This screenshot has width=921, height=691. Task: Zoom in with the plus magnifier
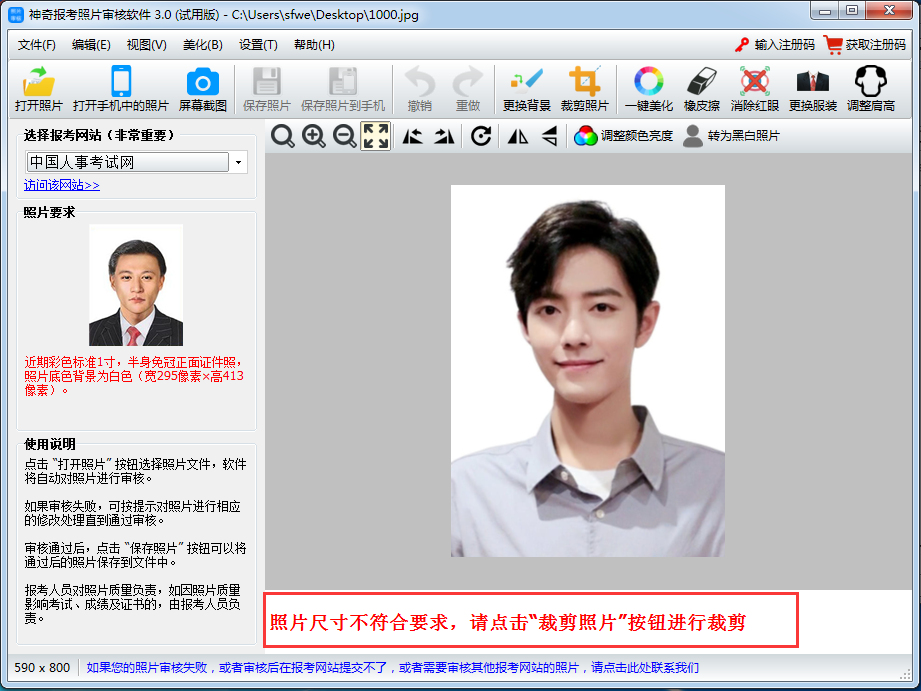314,136
